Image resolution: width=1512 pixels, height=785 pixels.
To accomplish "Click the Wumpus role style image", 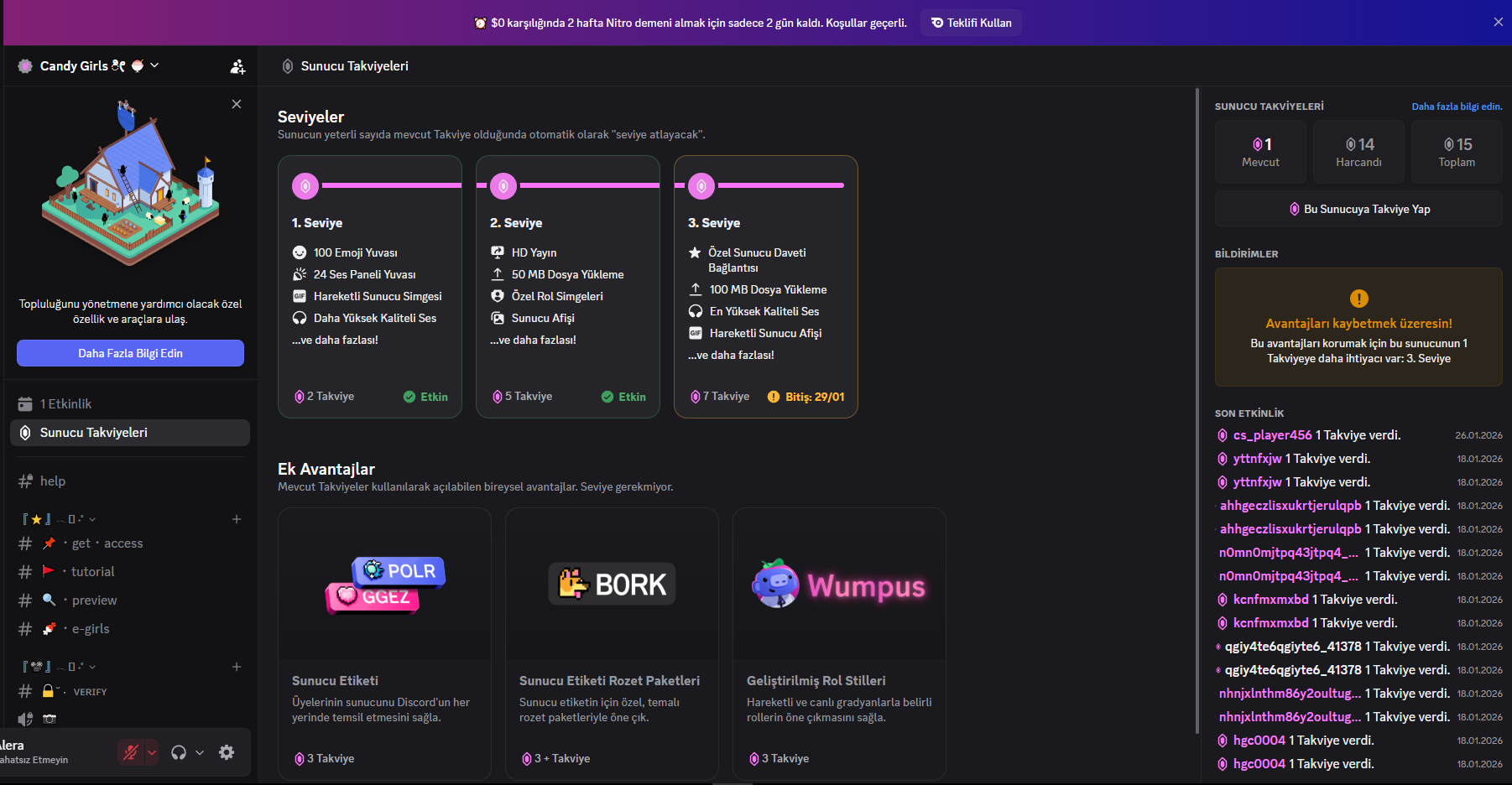I will coord(839,584).
